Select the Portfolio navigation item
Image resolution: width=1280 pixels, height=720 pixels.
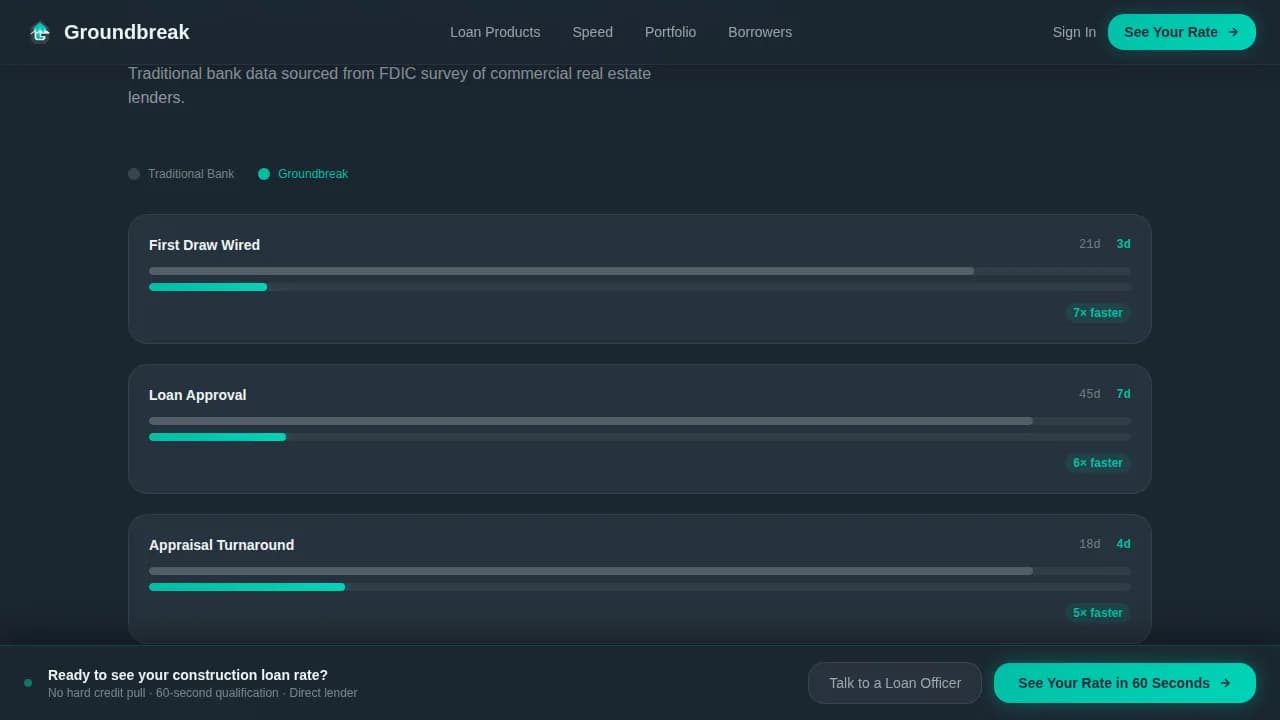pos(670,32)
